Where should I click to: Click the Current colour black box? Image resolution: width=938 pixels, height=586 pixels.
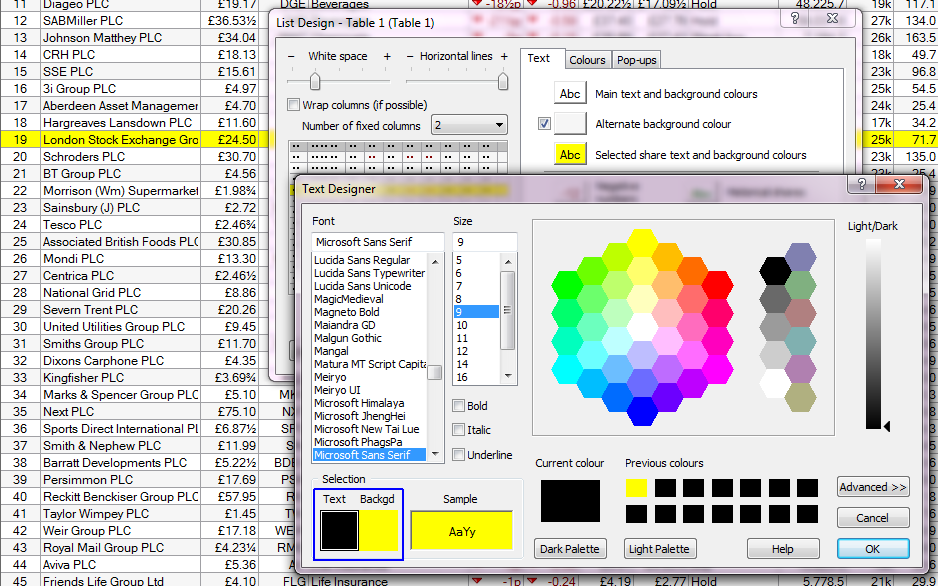click(x=570, y=500)
